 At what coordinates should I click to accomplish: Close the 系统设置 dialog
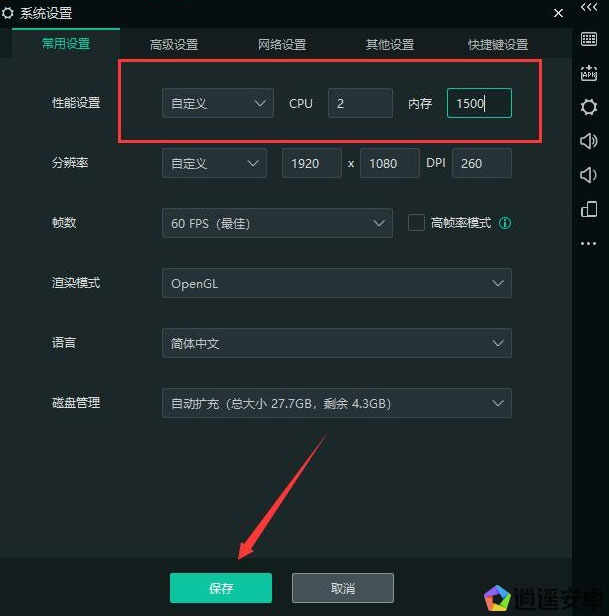[x=558, y=13]
